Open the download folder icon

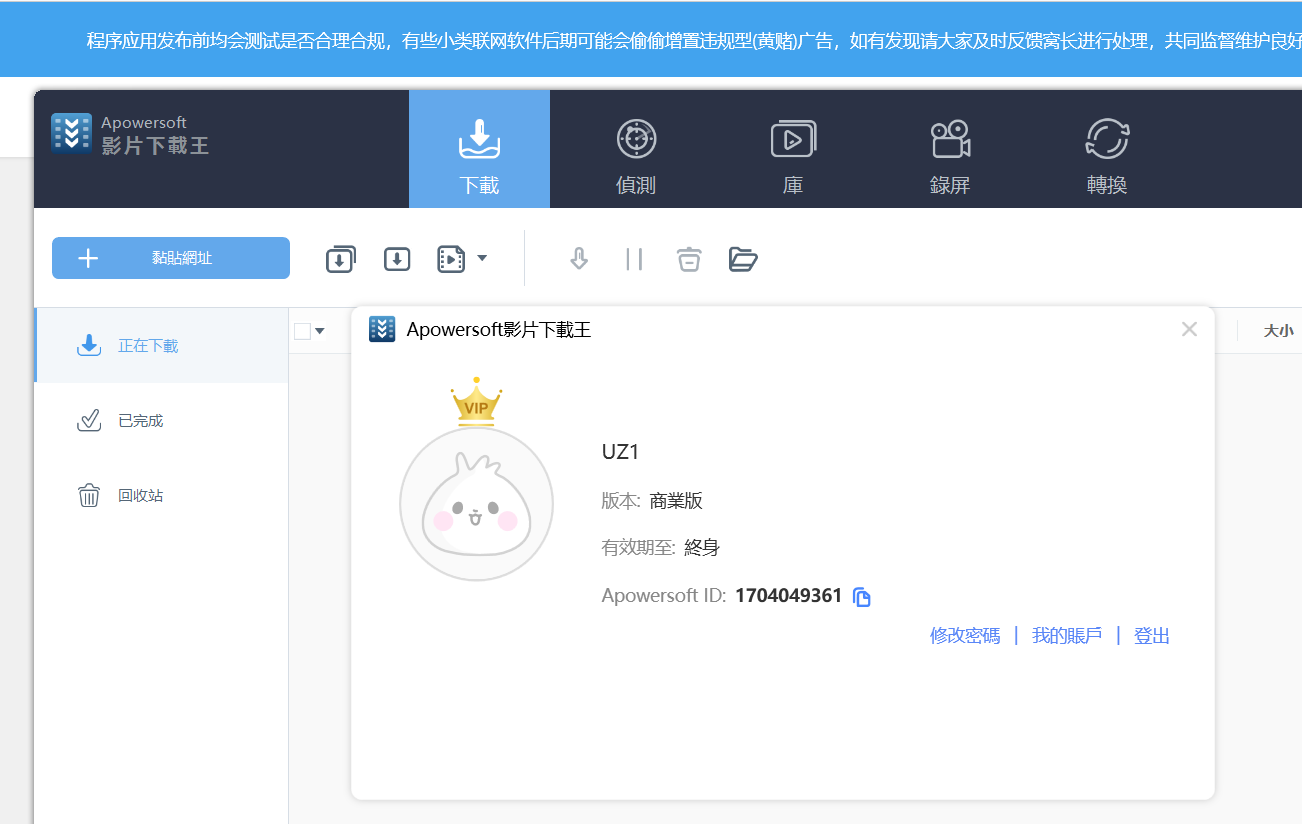coord(743,259)
